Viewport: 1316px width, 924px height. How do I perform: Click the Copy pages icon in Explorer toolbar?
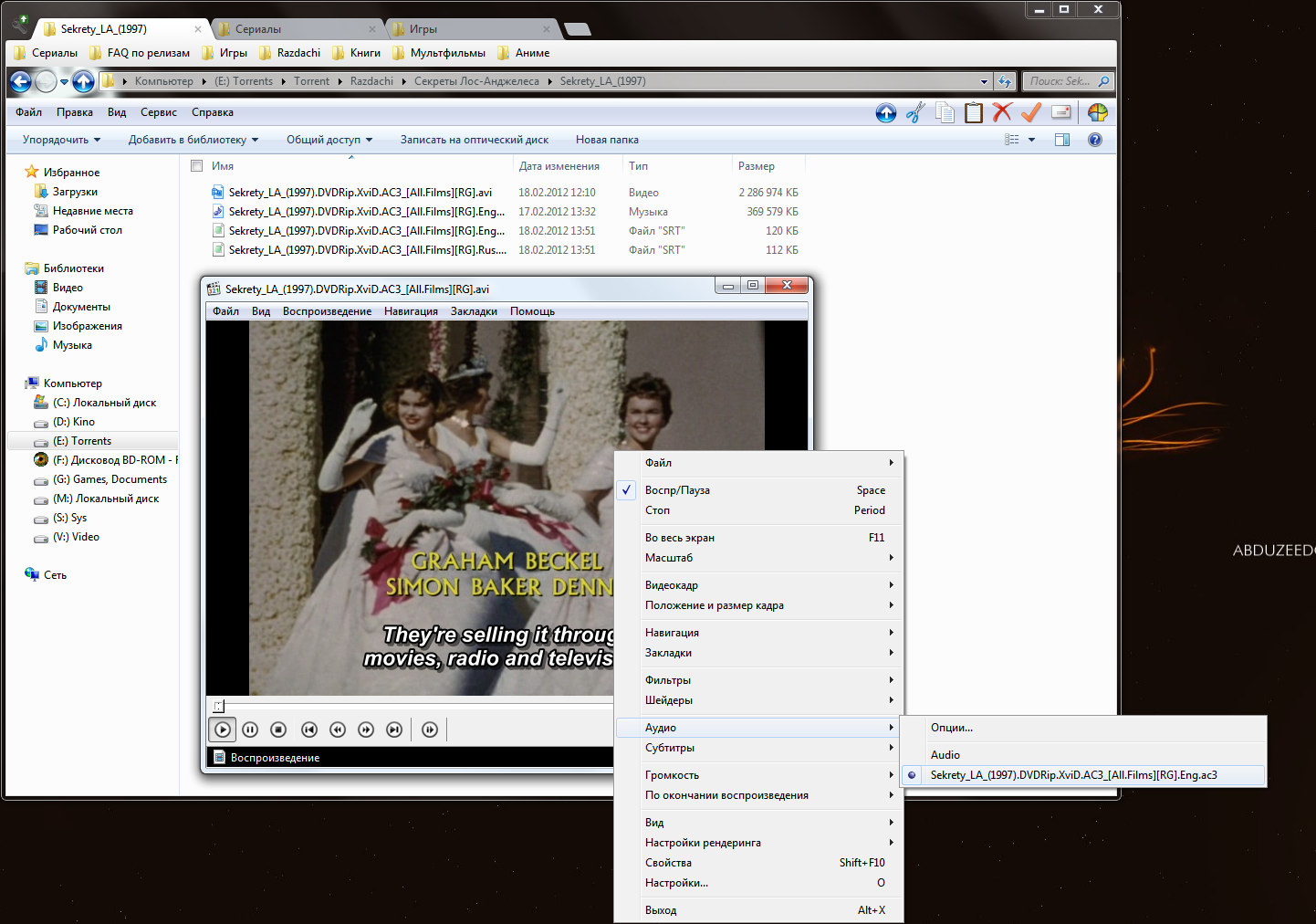click(945, 112)
